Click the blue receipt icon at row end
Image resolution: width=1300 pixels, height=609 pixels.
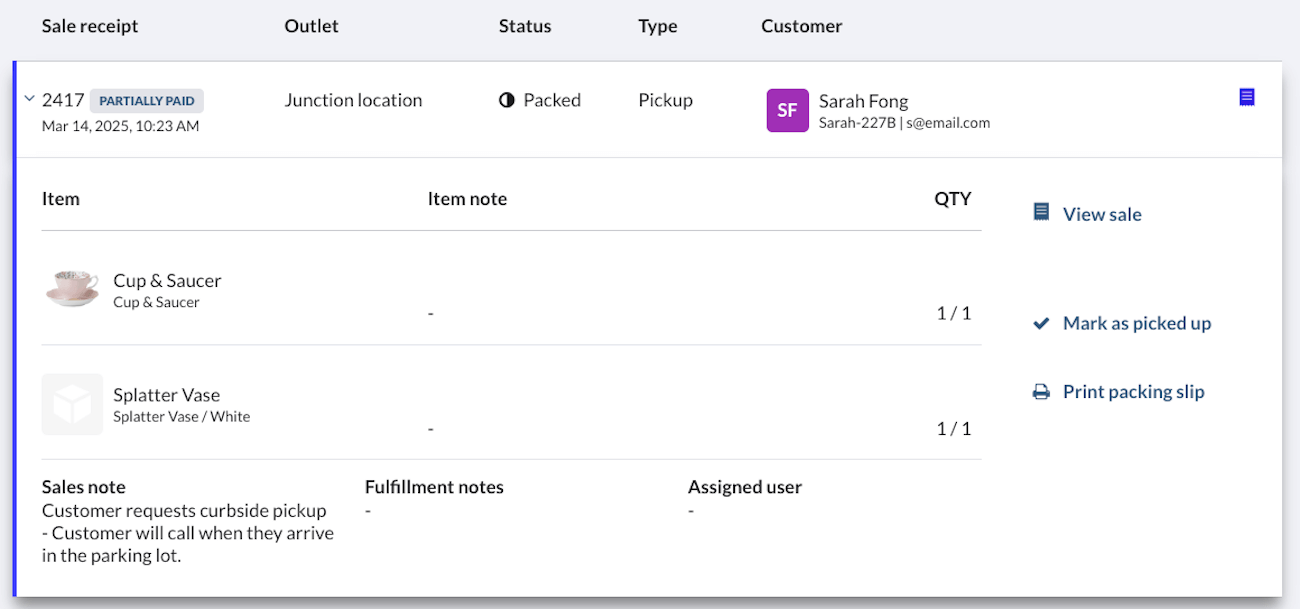point(1246,97)
